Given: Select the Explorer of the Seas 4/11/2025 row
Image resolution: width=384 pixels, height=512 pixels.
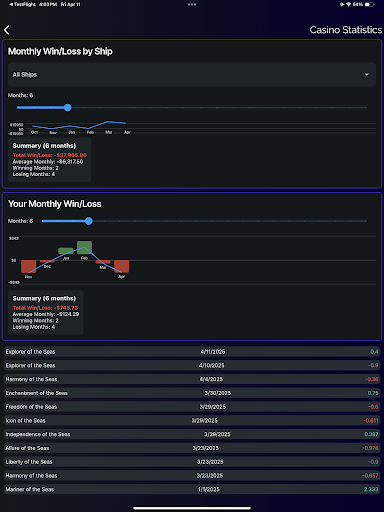Looking at the screenshot, I should click(192, 352).
